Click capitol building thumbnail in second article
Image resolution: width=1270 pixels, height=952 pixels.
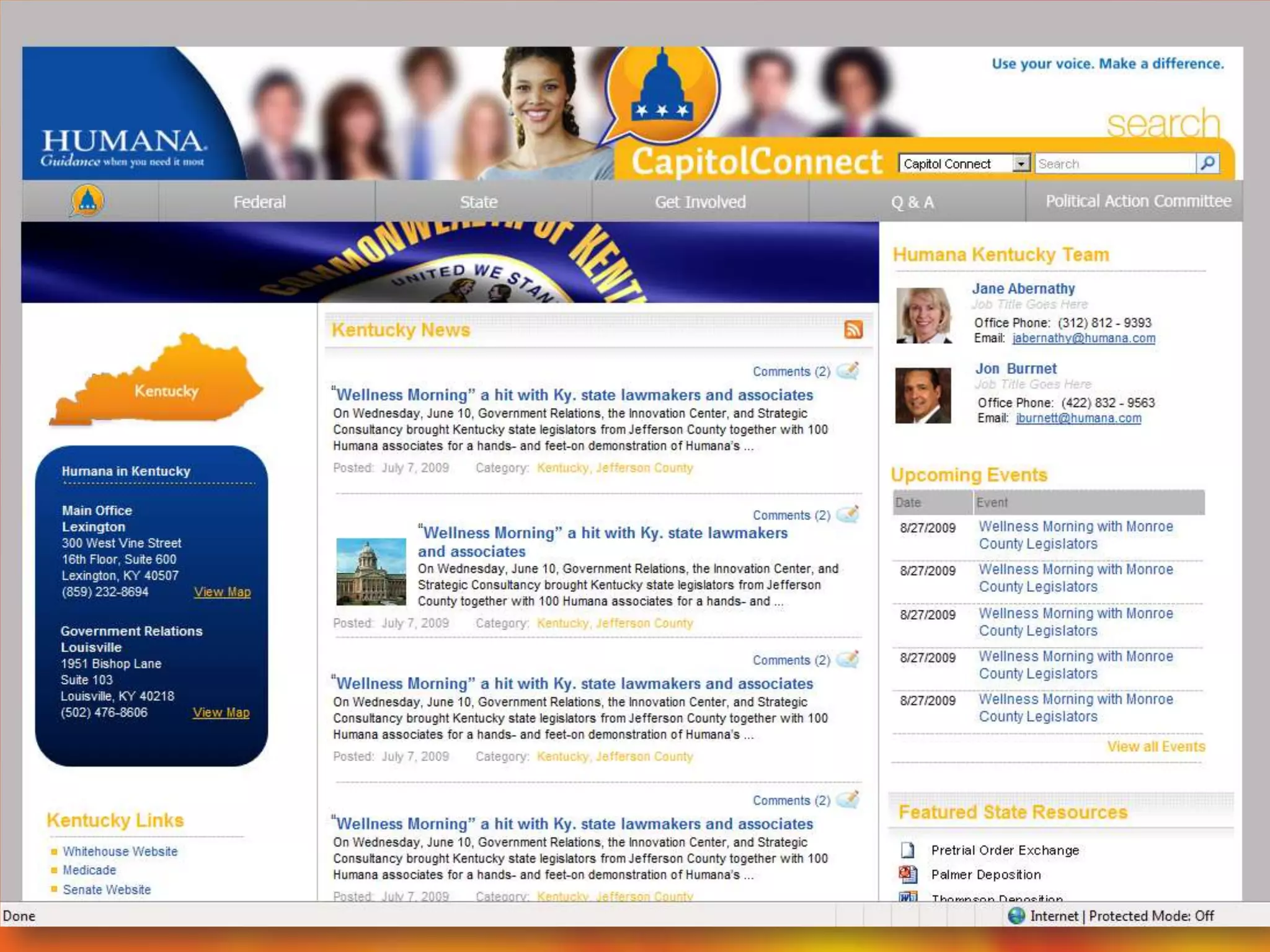[371, 571]
